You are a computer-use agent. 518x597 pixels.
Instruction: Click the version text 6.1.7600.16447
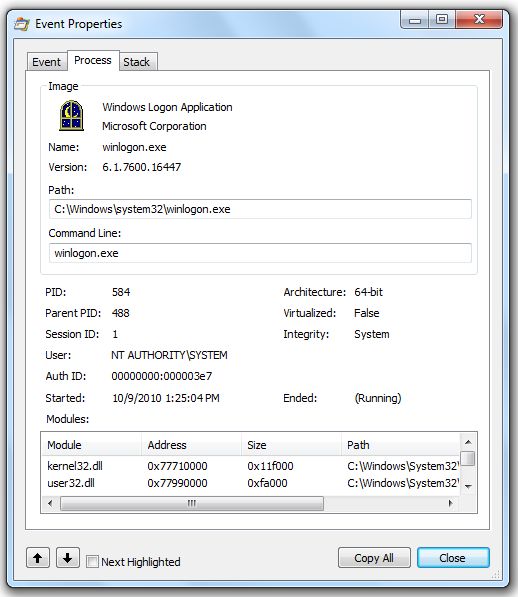tap(142, 167)
